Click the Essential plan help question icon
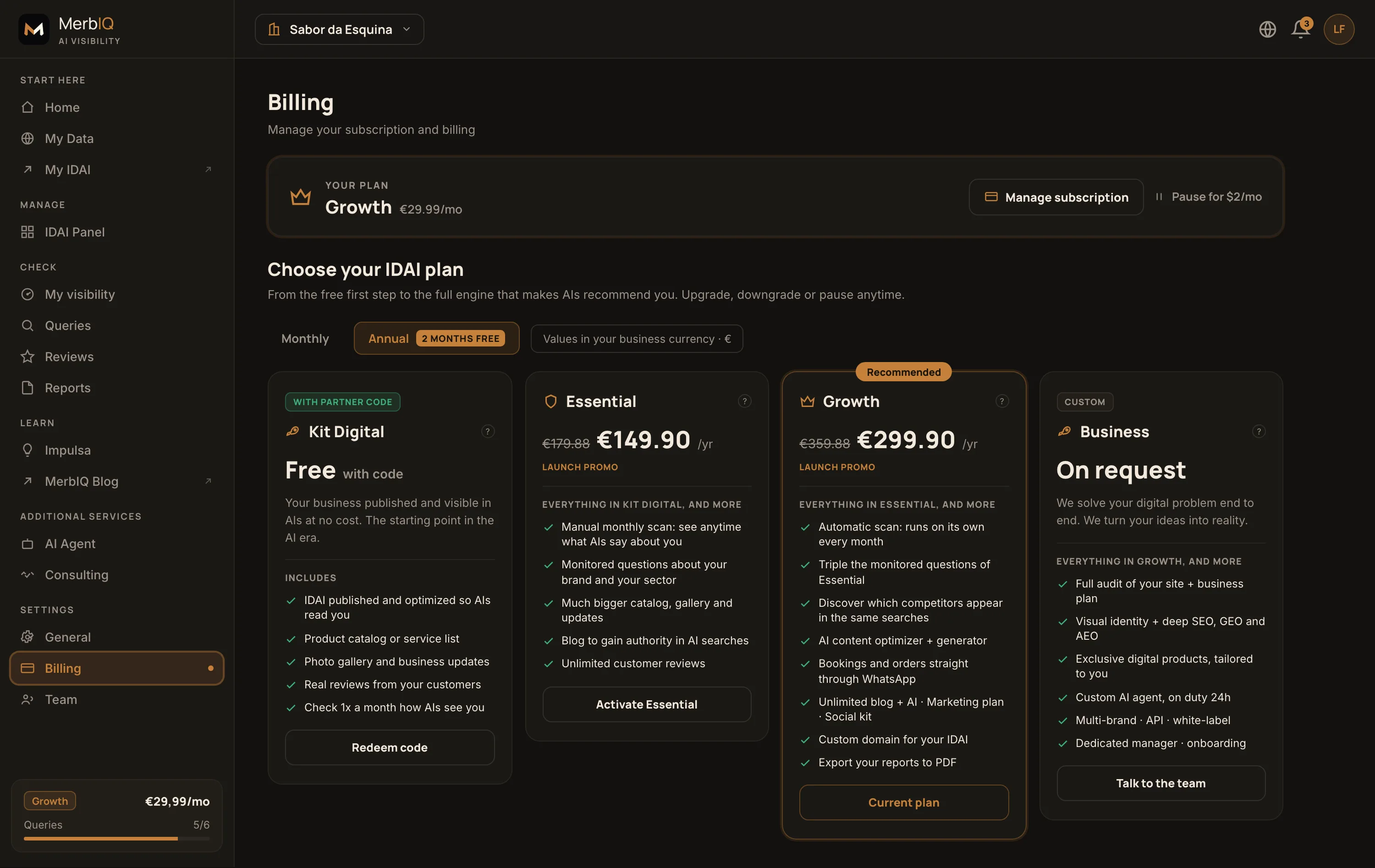Image resolution: width=1375 pixels, height=868 pixels. tap(745, 401)
